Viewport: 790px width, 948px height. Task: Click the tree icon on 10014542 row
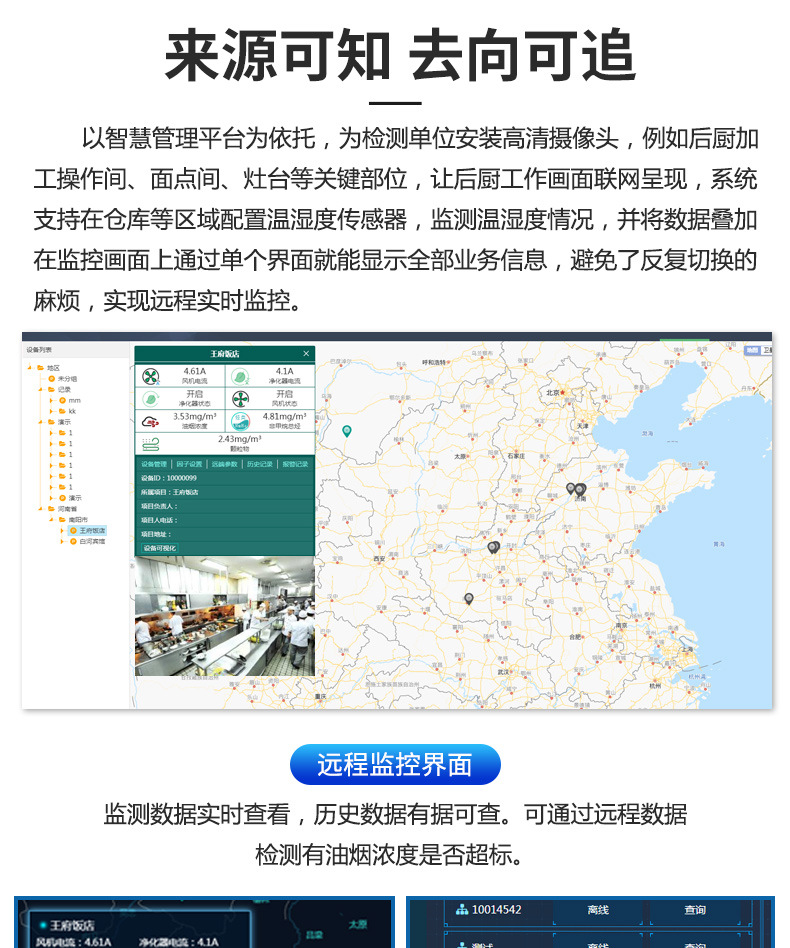(462, 909)
